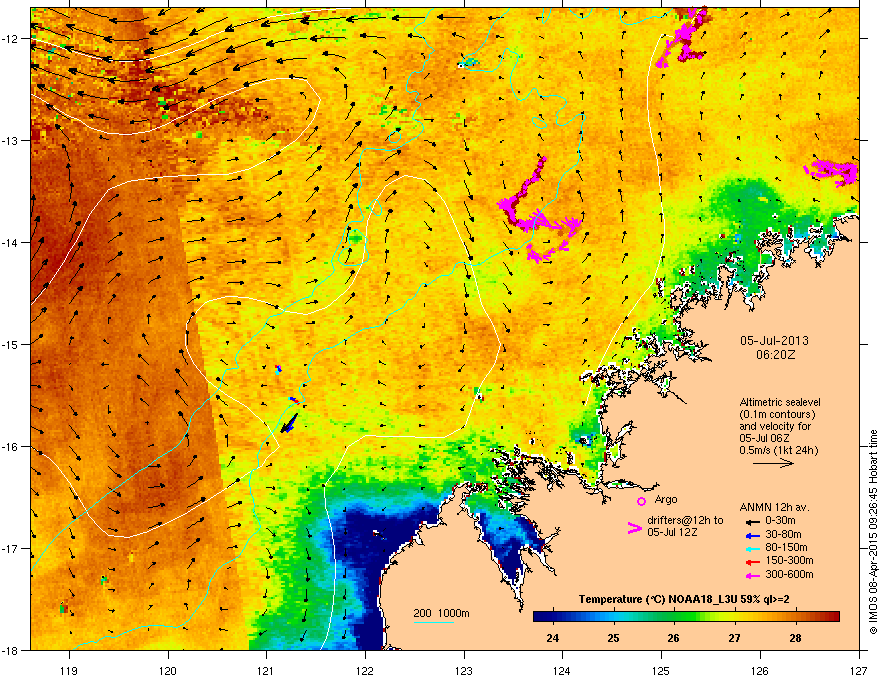
Task: Click the 'Altimetric sealevel' text
Action: point(780,402)
